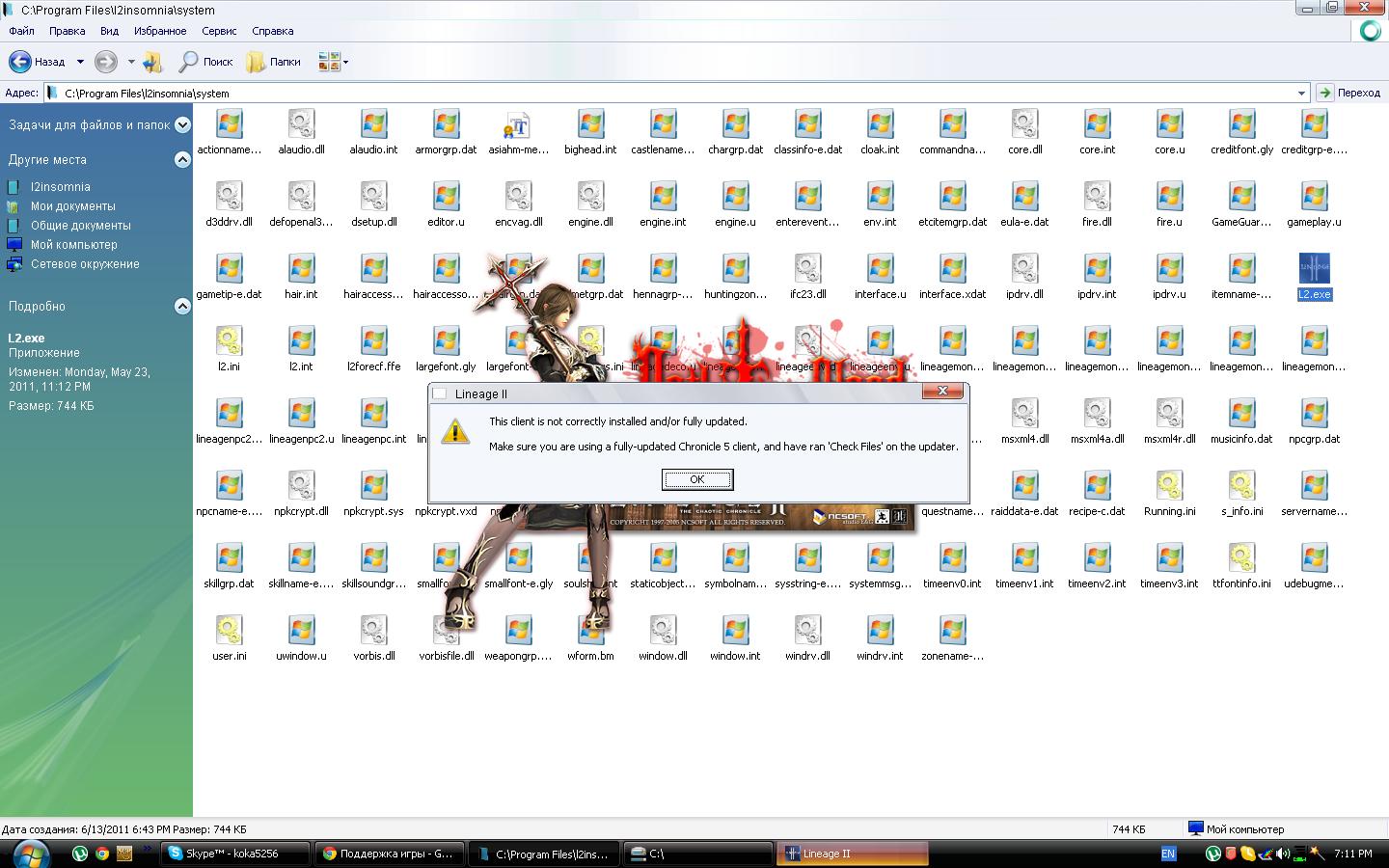The width and height of the screenshot is (1389, 868).
Task: Select the user.ini file icon
Action: coord(229,631)
